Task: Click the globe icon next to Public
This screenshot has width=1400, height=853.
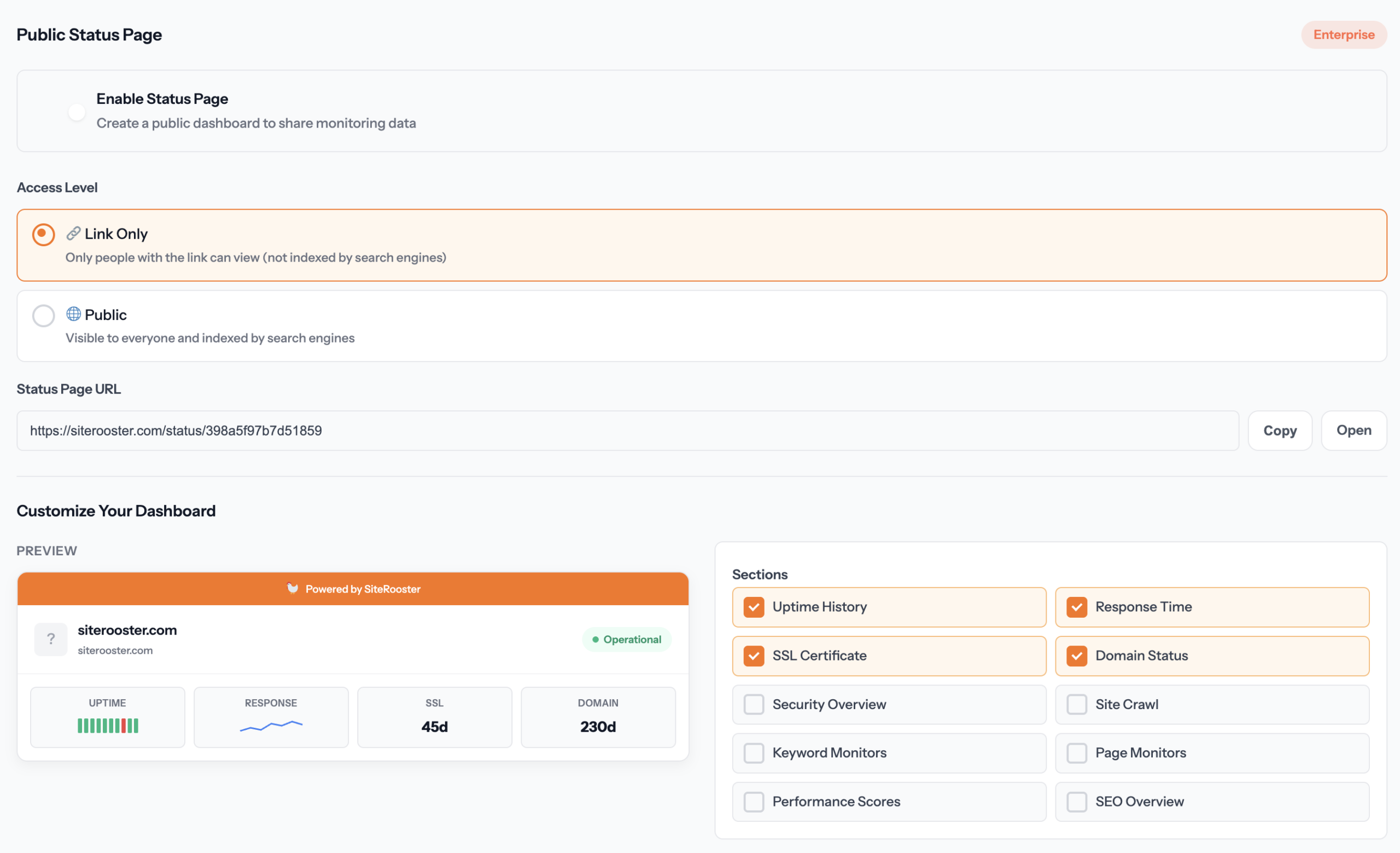Action: (73, 314)
